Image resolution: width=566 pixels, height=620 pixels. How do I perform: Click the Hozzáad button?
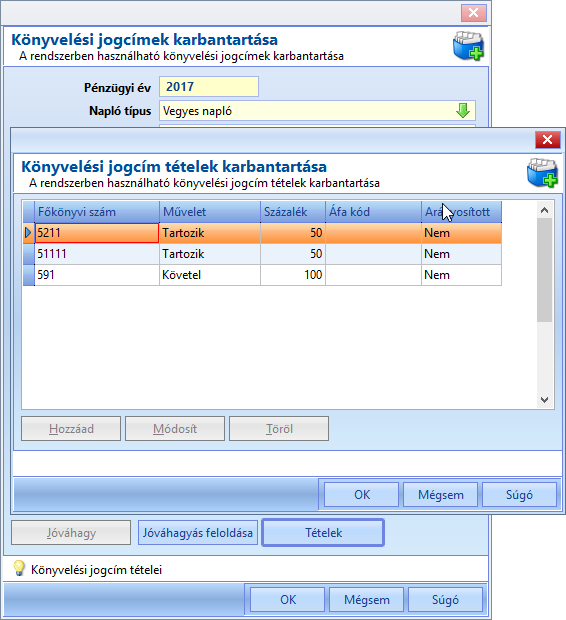click(x=71, y=429)
